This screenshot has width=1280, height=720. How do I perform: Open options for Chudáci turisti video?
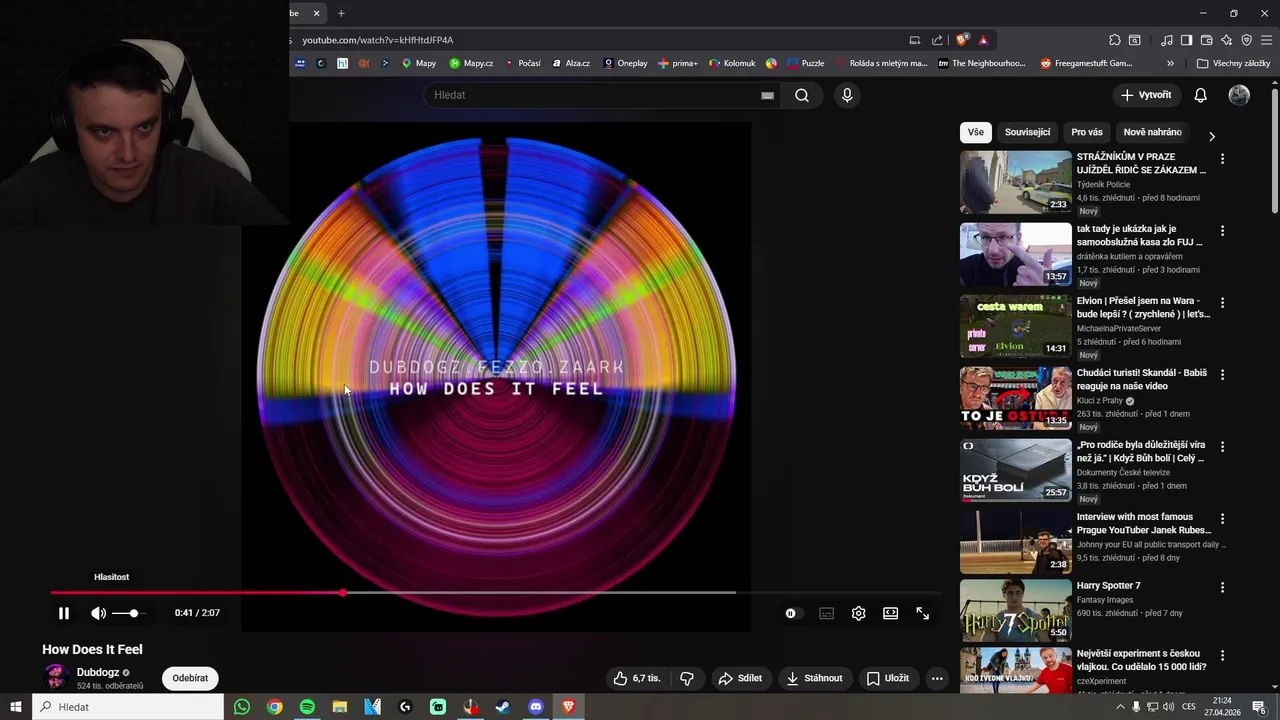[1222, 375]
